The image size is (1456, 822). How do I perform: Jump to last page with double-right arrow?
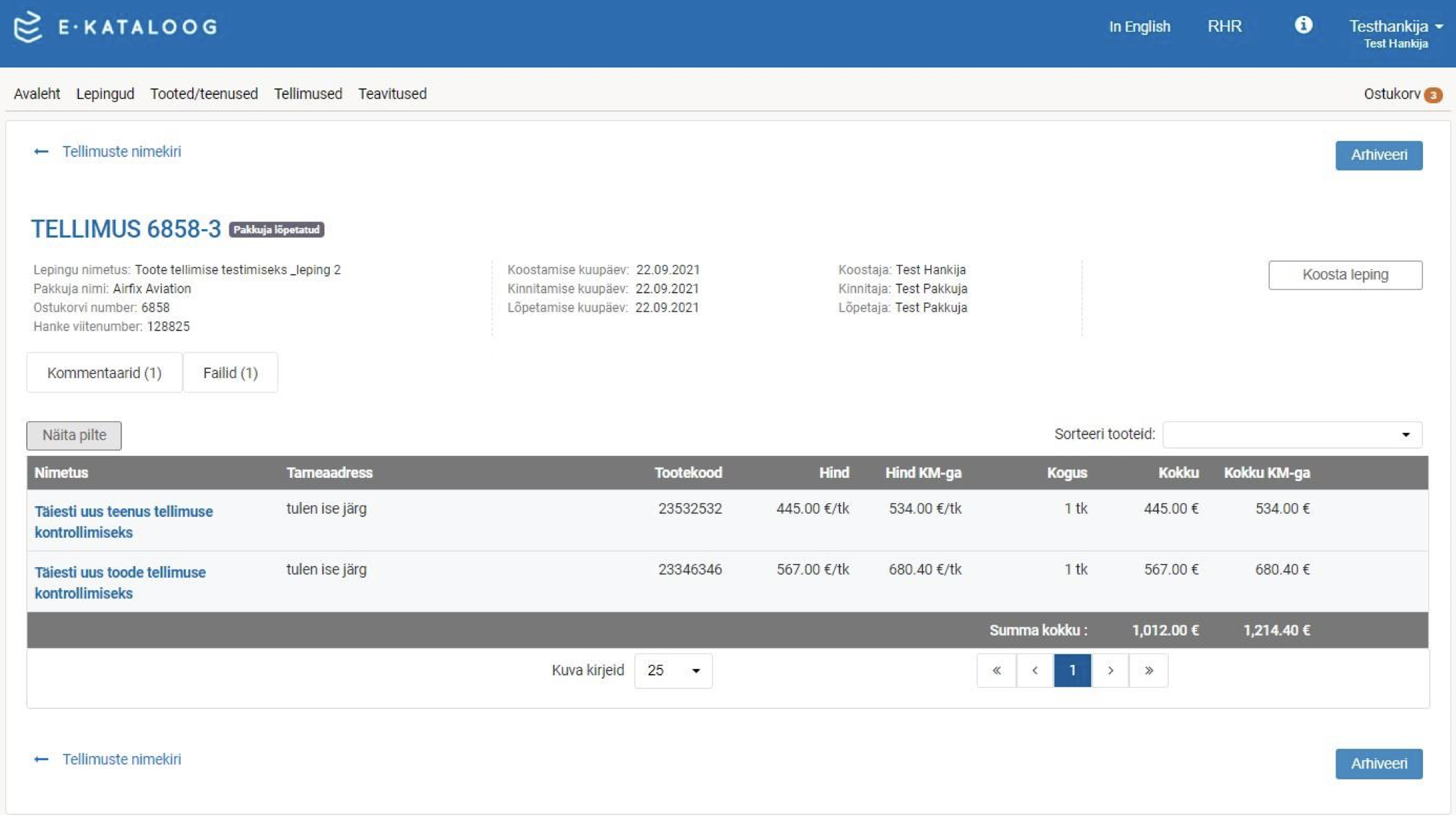click(1148, 670)
